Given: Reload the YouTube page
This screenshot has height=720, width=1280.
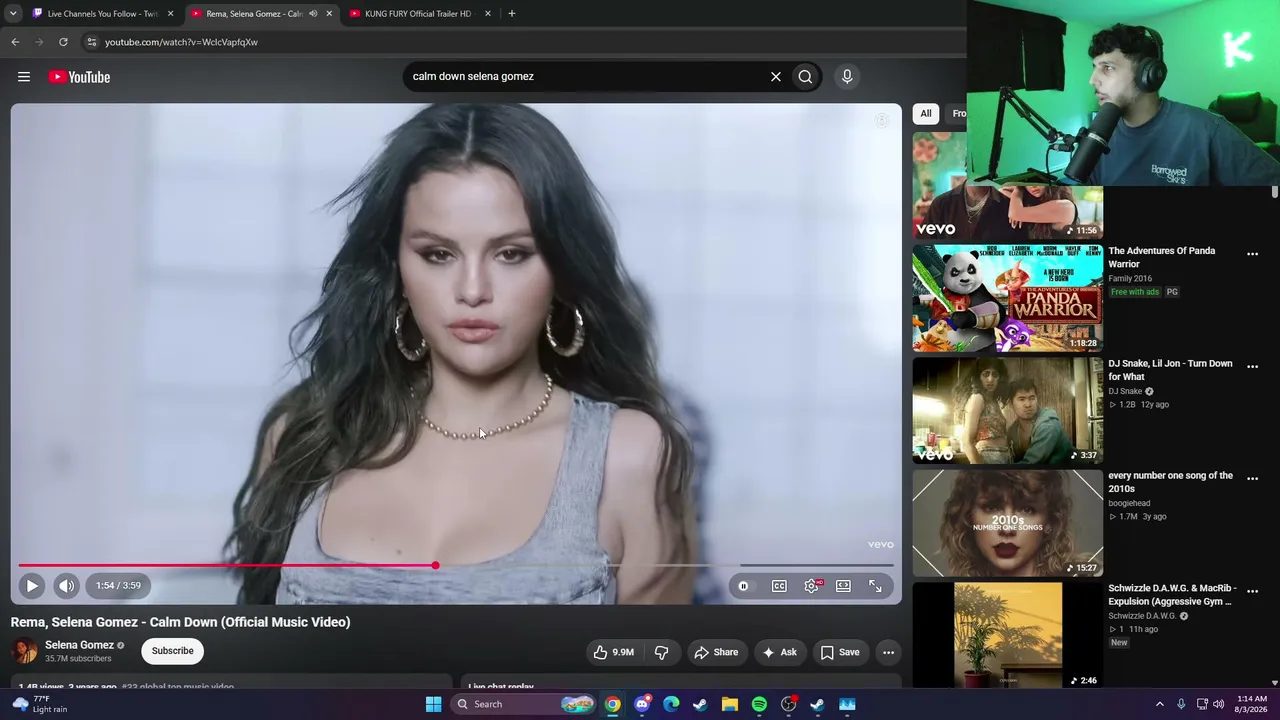Looking at the screenshot, I should coord(63,42).
